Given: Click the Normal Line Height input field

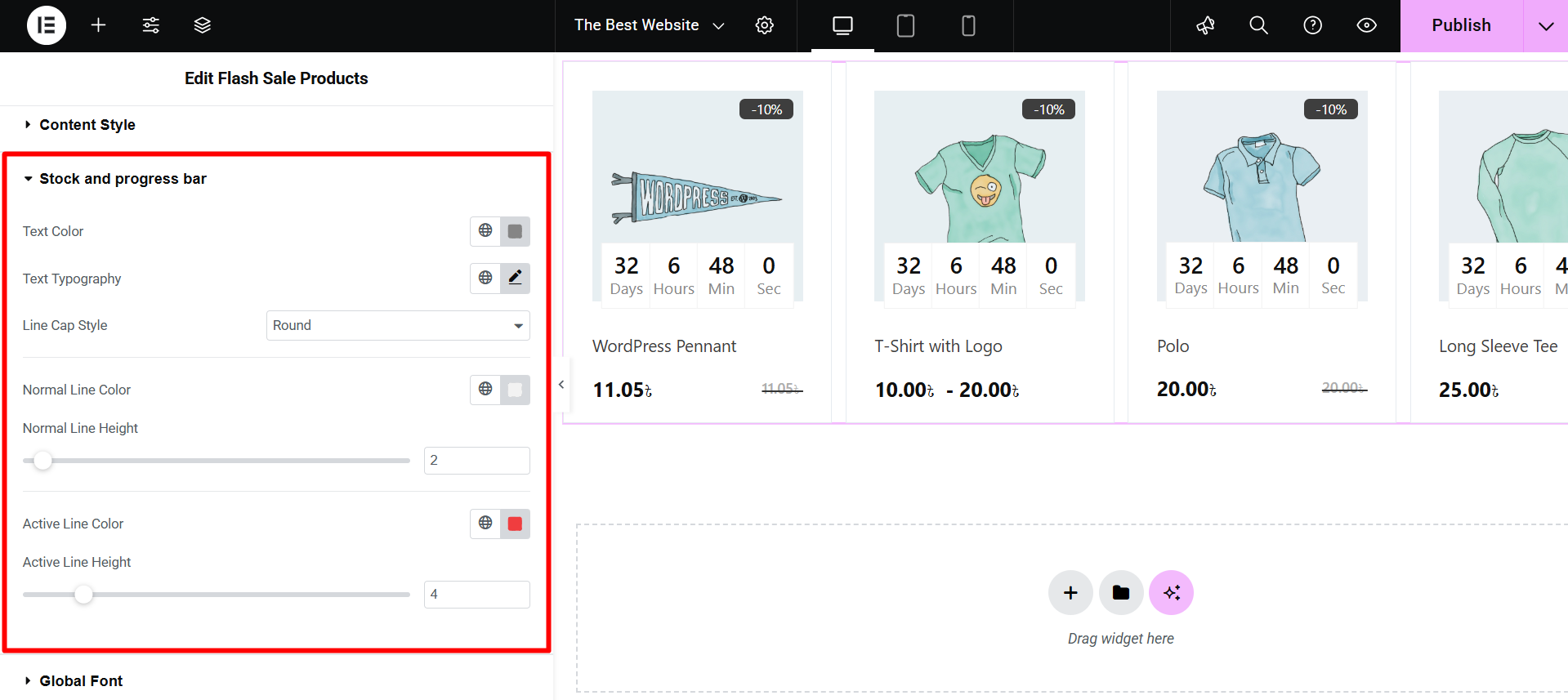Looking at the screenshot, I should tap(476, 461).
